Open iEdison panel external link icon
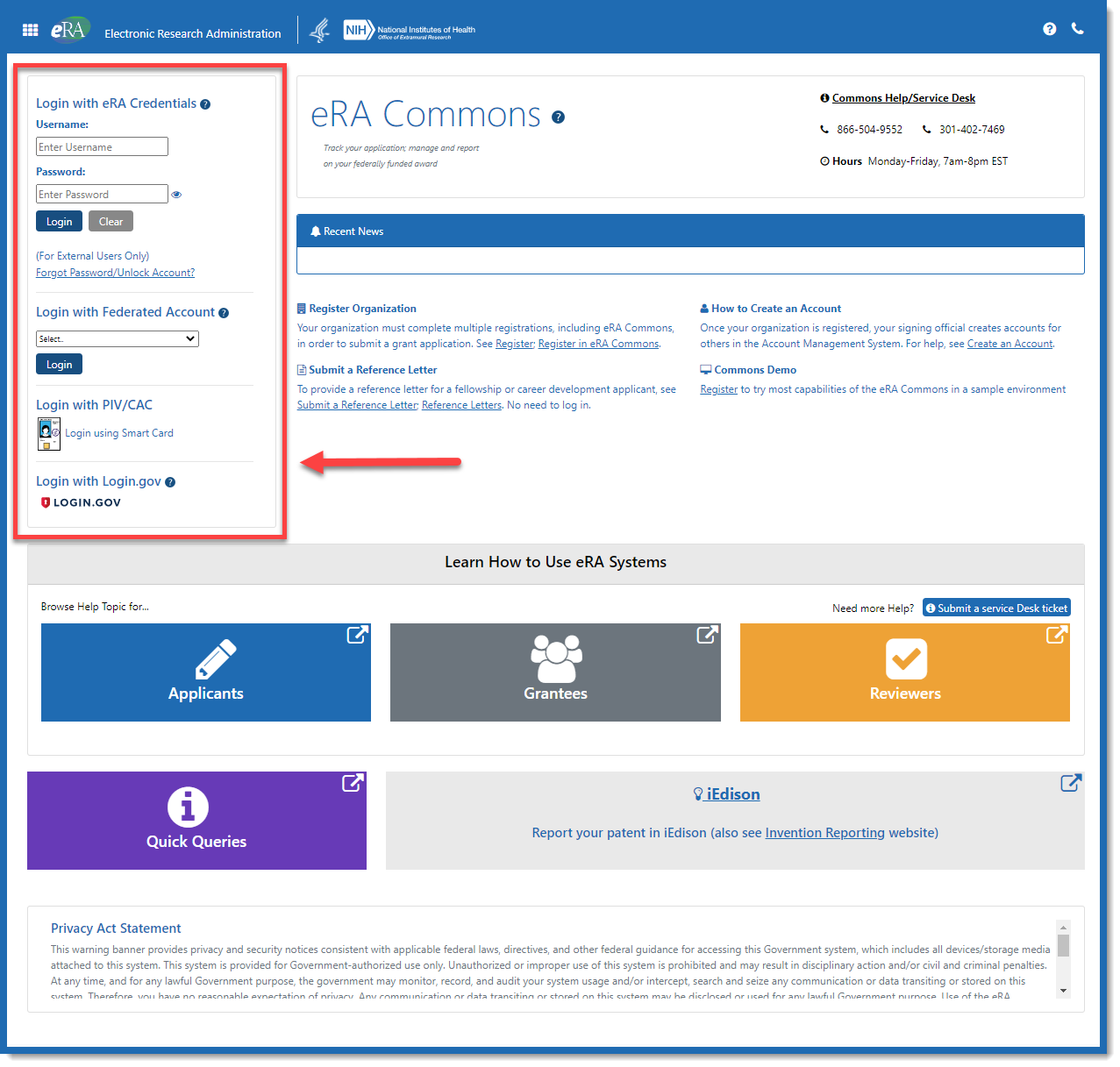1120x1067 pixels. pyautogui.click(x=1071, y=783)
